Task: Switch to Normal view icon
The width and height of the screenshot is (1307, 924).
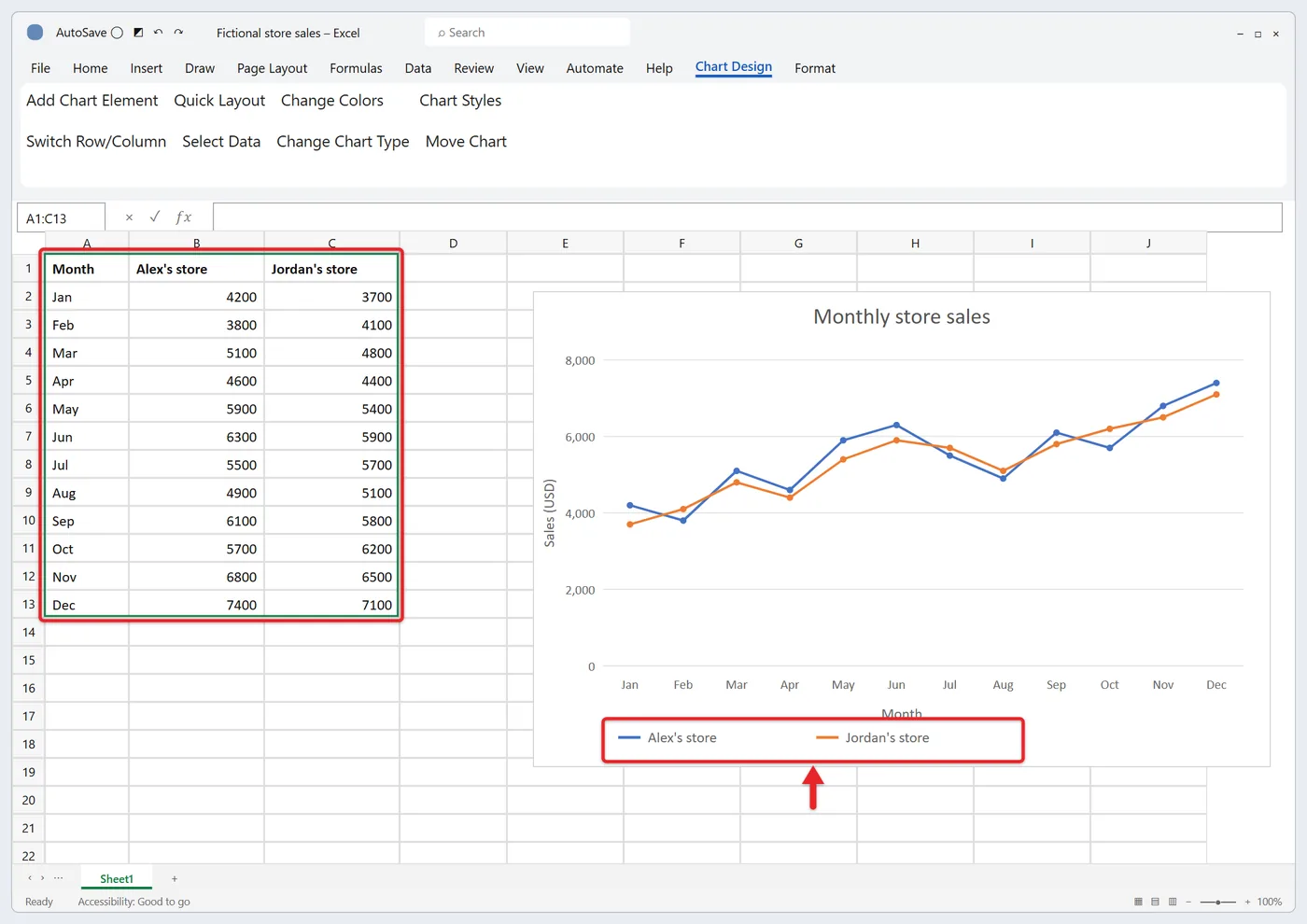Action: 1138,902
